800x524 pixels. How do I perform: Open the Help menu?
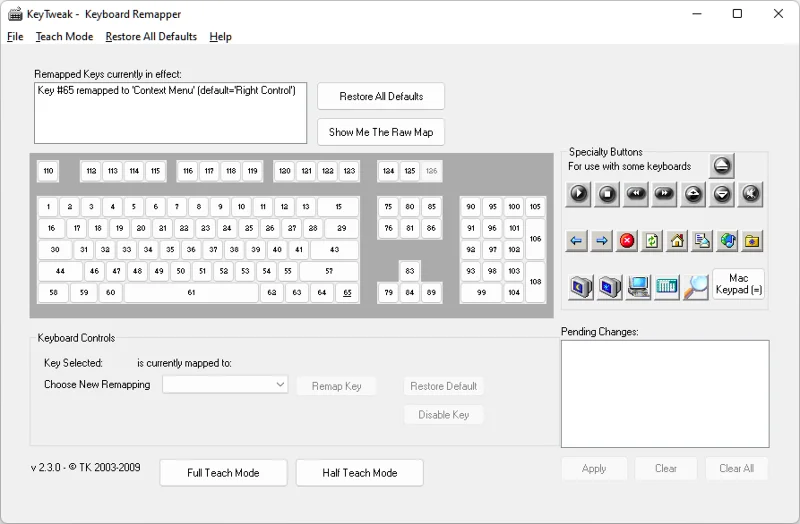pos(220,37)
